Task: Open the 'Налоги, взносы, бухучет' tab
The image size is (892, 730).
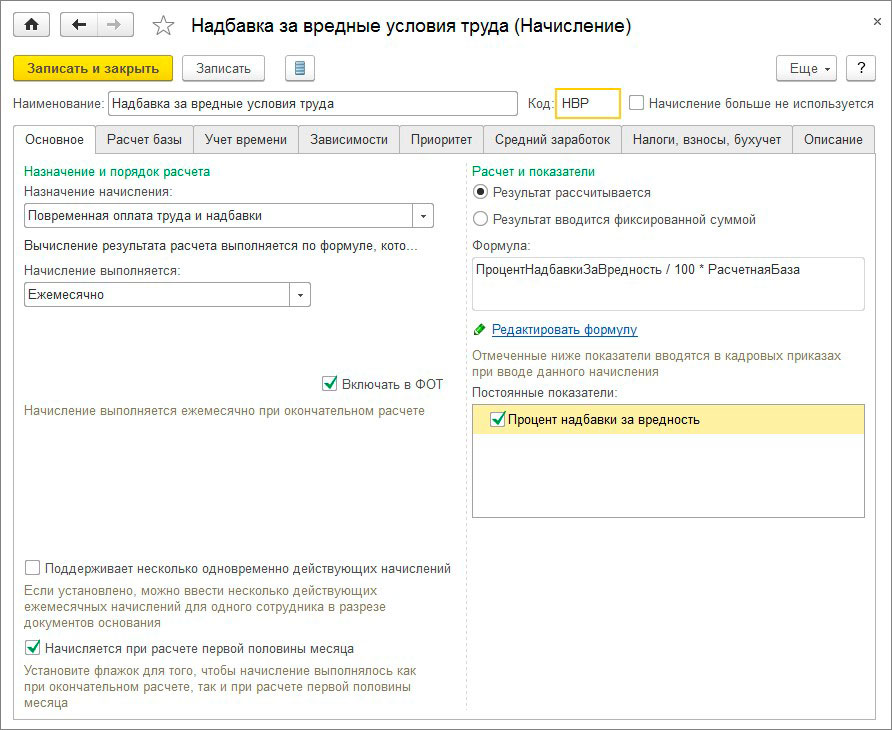Action: pyautogui.click(x=707, y=140)
